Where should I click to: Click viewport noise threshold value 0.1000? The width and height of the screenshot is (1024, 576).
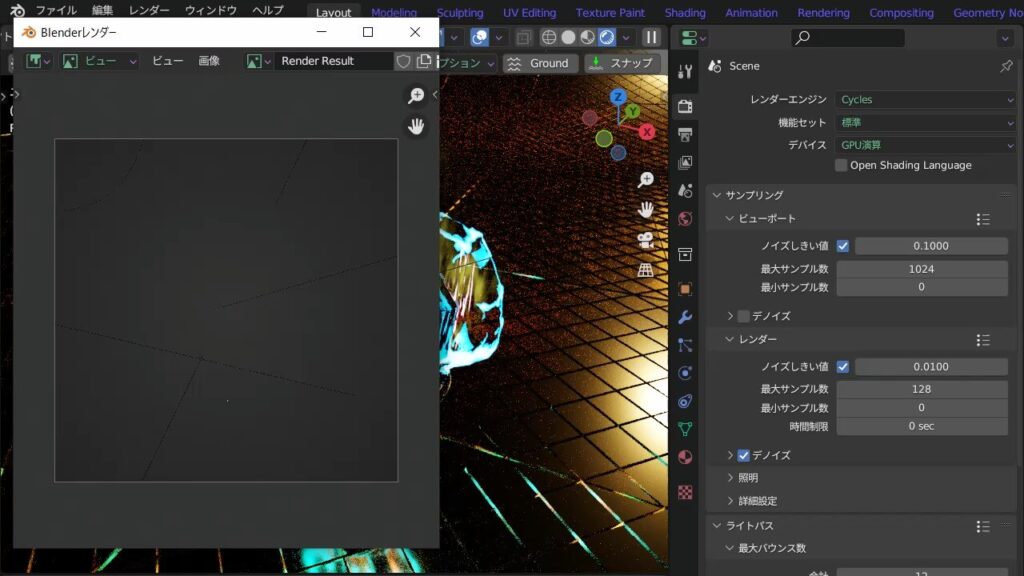(x=931, y=246)
